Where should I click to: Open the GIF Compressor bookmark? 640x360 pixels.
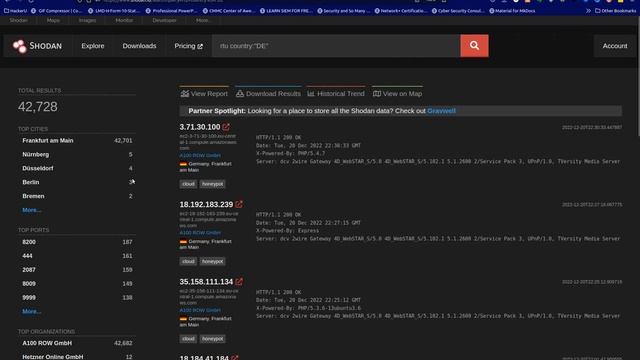click(x=57, y=11)
